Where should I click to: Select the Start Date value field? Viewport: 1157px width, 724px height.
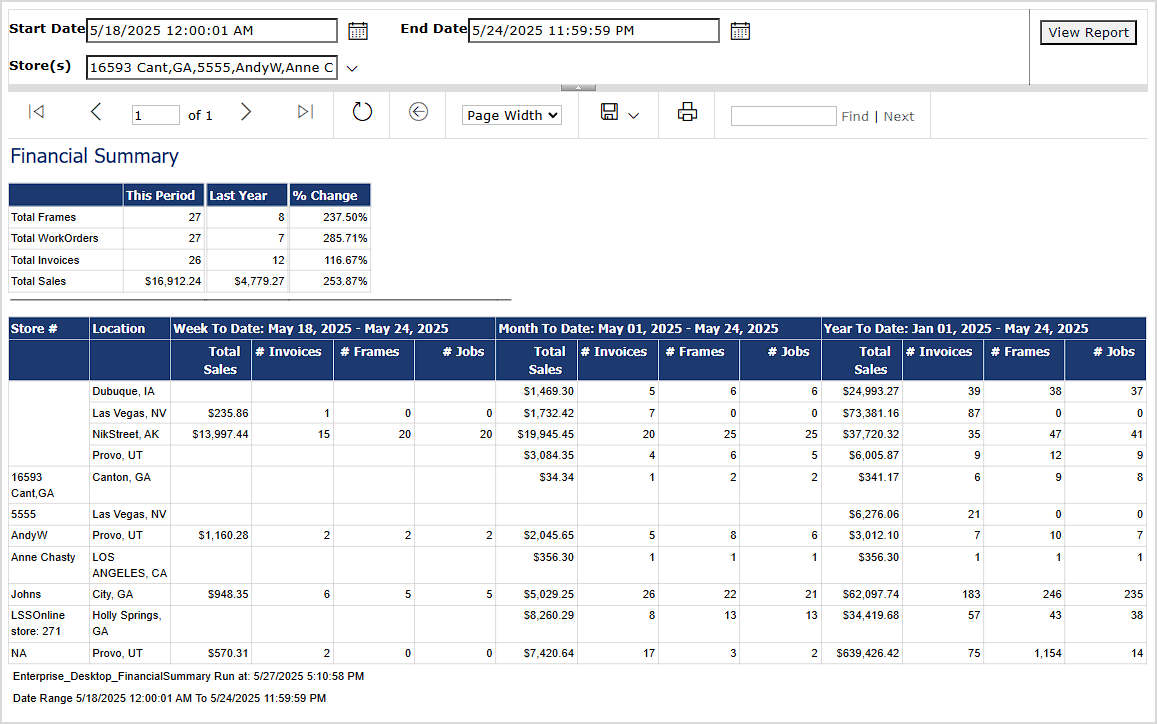pyautogui.click(x=210, y=30)
